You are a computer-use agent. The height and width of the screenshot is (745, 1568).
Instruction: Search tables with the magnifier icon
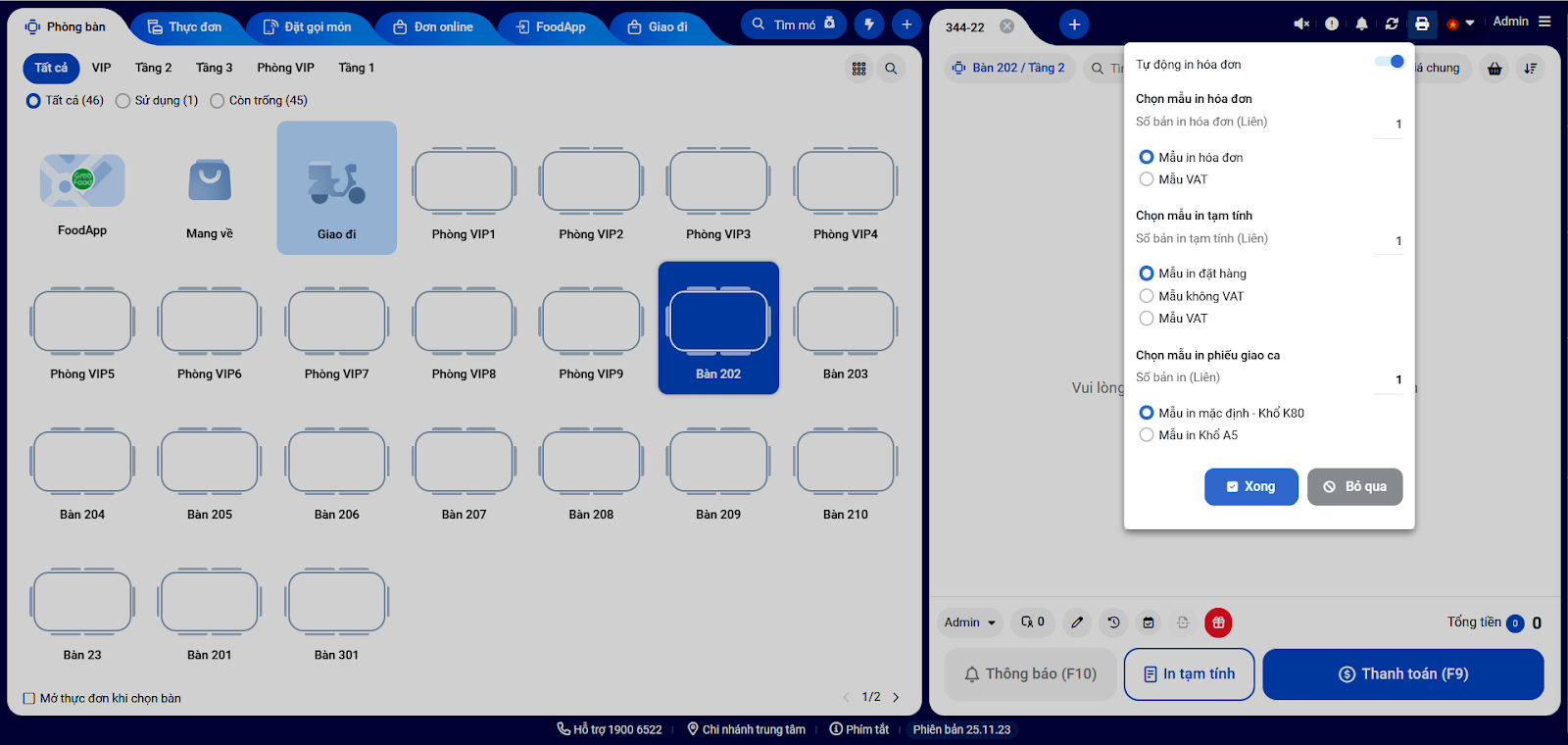click(891, 69)
